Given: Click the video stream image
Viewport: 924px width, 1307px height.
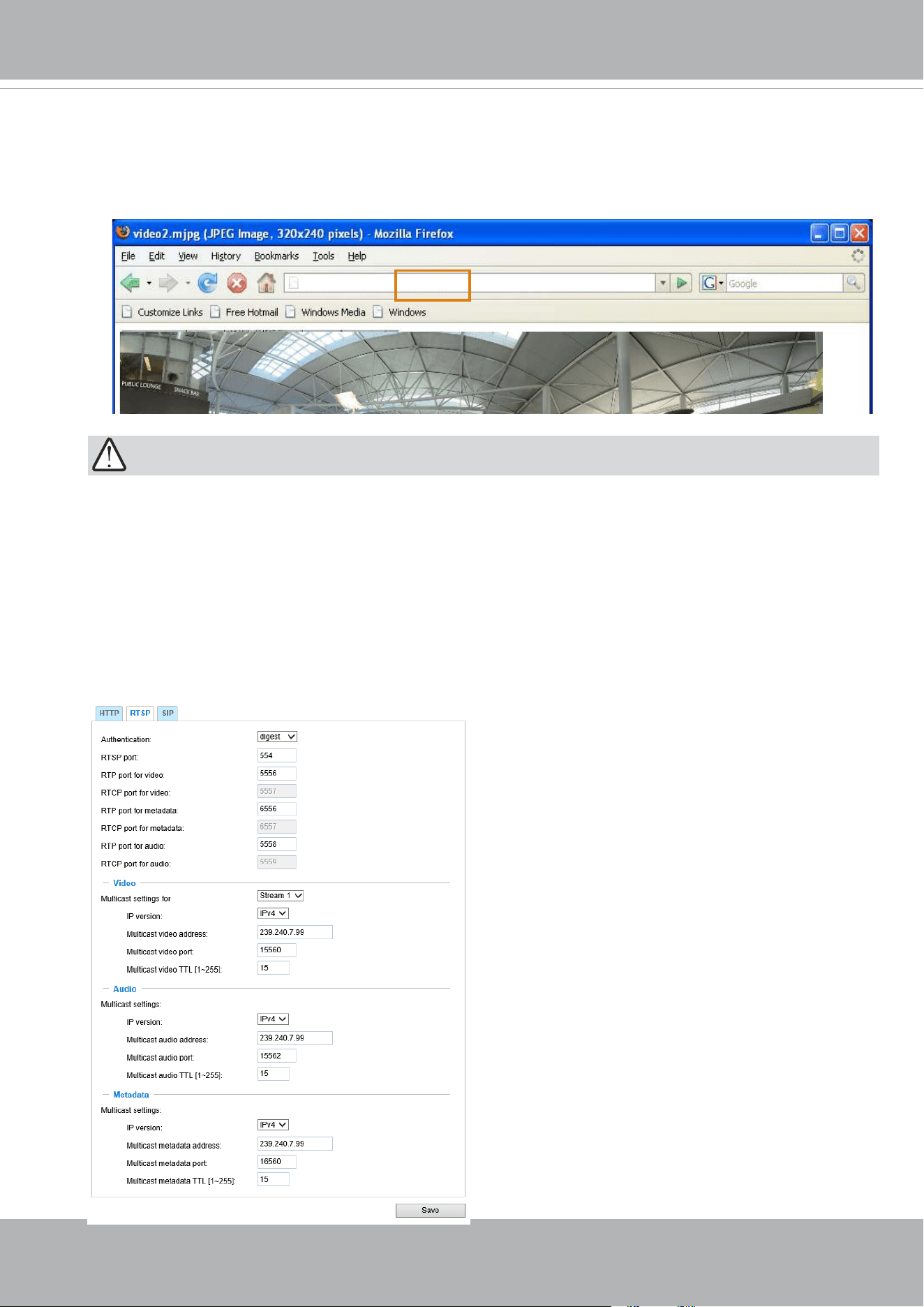Looking at the screenshot, I should tap(471, 373).
